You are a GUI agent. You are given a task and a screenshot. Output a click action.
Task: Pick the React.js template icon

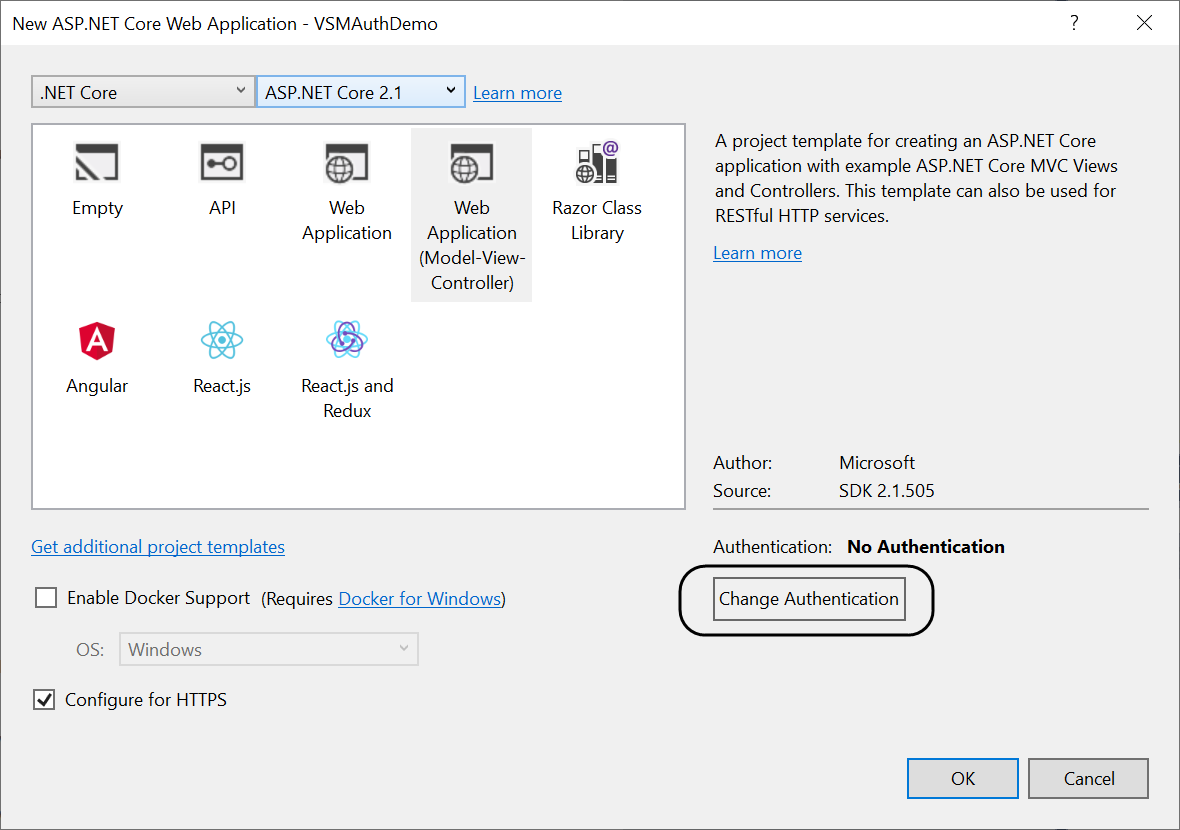click(222, 342)
